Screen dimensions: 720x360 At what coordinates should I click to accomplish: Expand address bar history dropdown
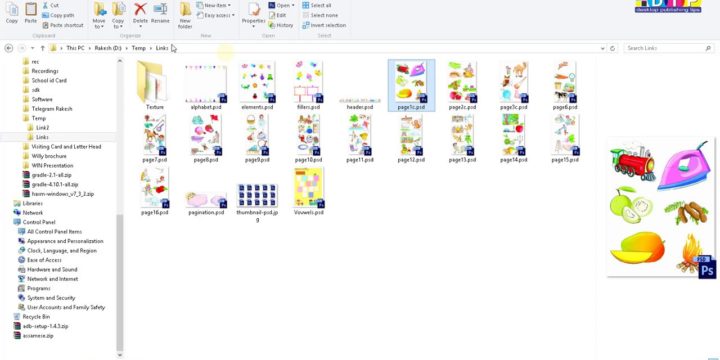click(602, 48)
